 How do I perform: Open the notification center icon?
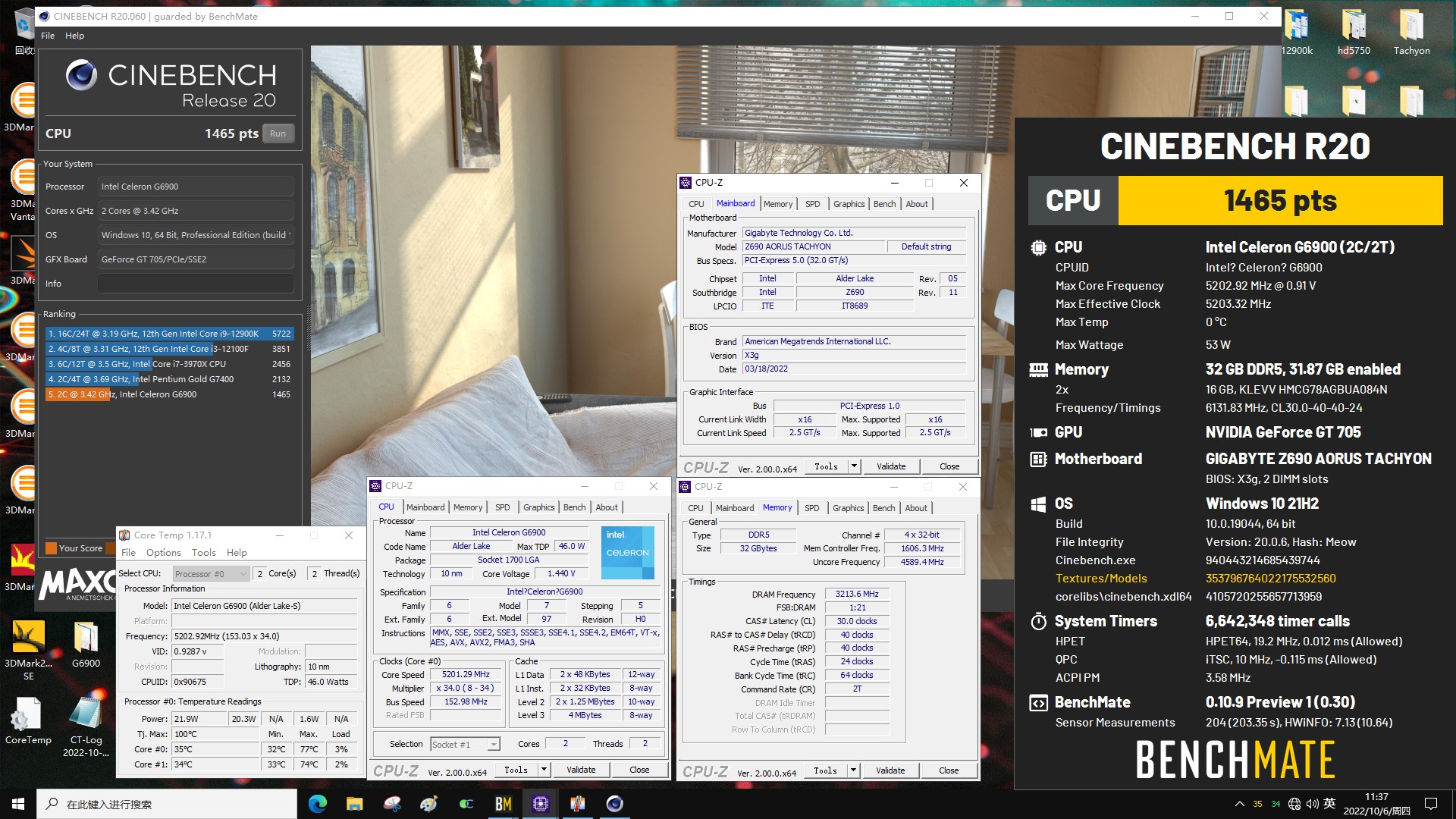(1431, 804)
